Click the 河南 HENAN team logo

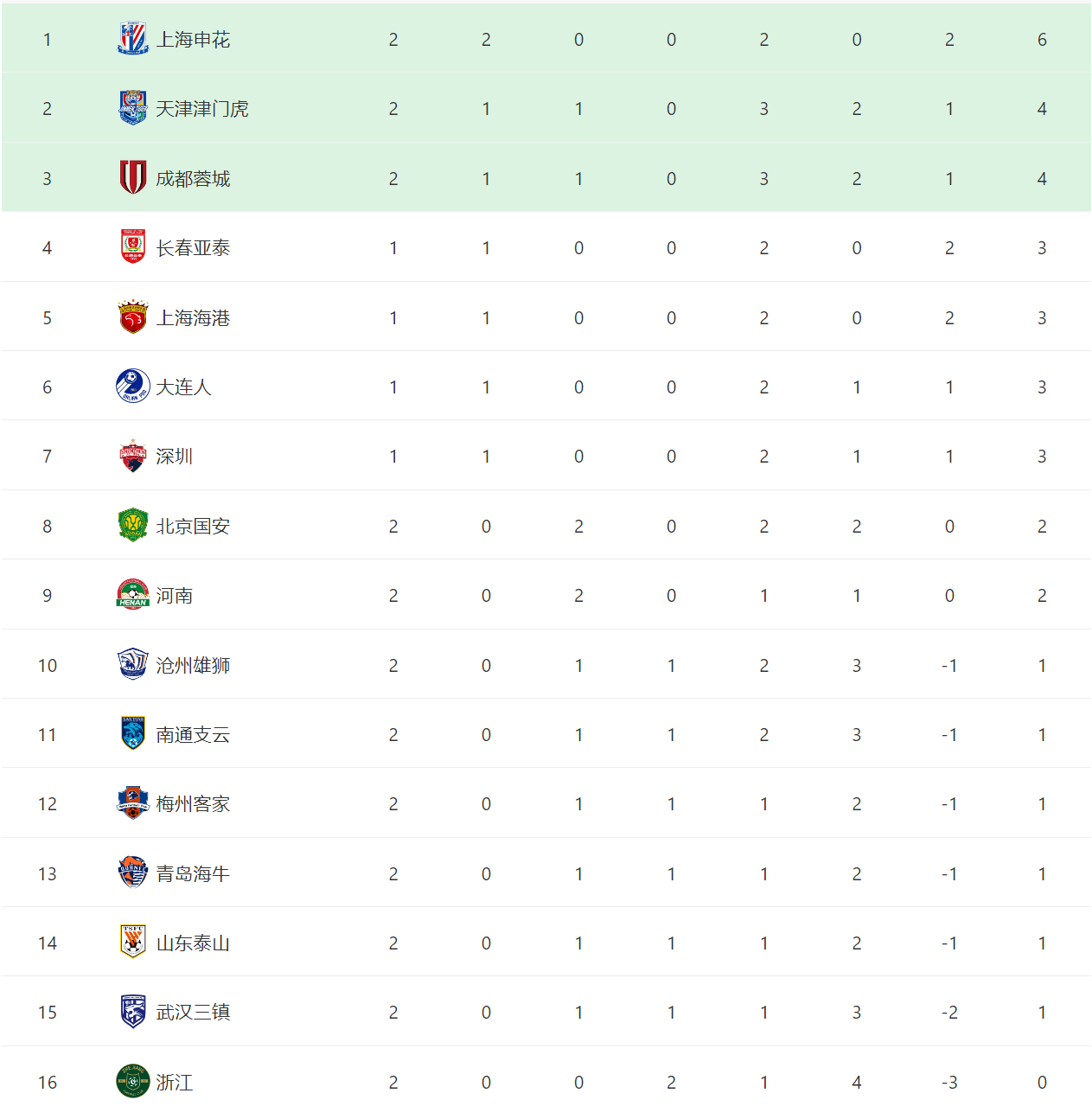133,595
